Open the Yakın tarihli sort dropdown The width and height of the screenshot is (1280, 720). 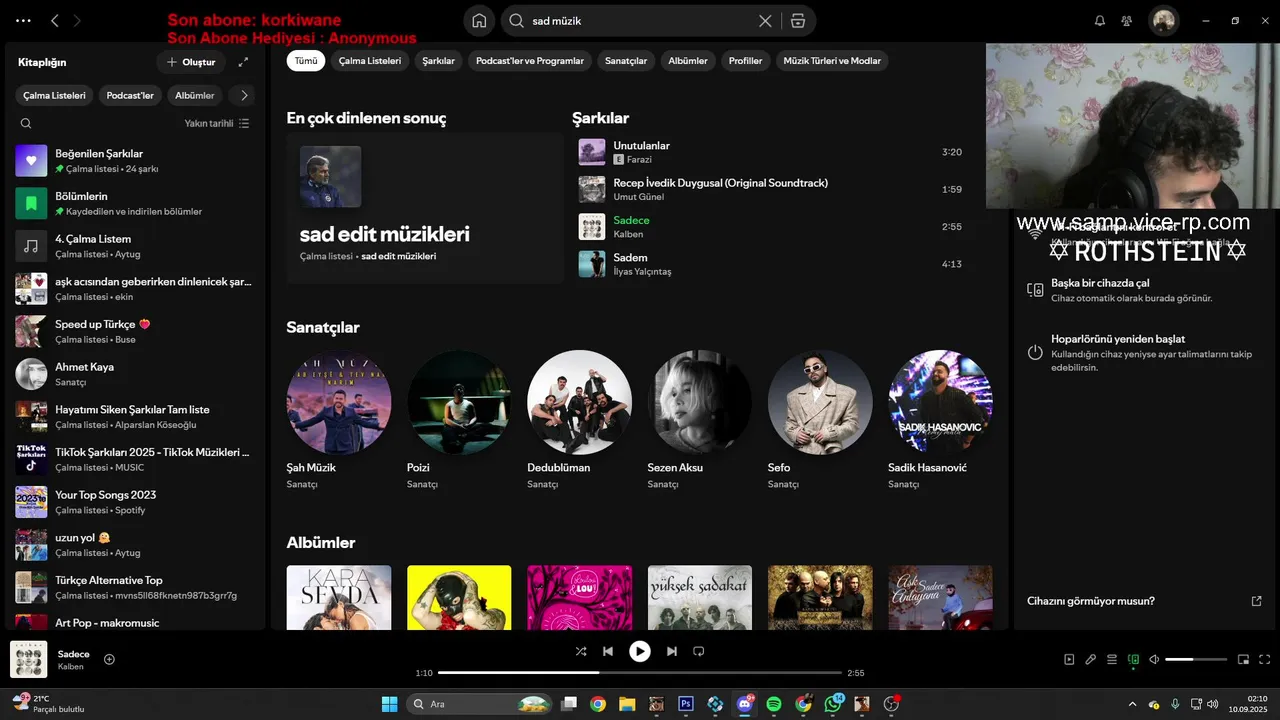pyautogui.click(x=217, y=124)
